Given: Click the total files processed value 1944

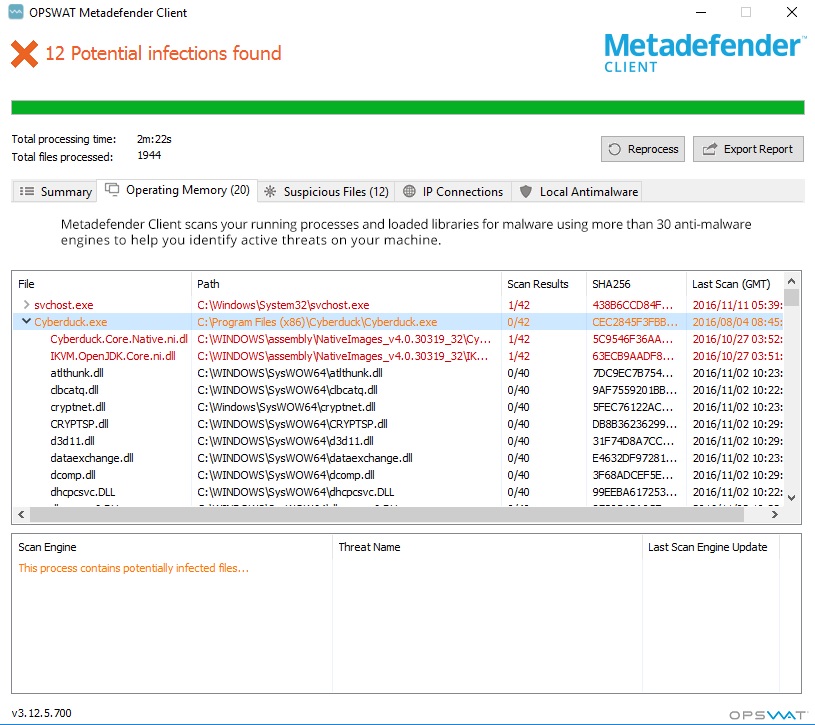Looking at the screenshot, I should click(x=149, y=155).
